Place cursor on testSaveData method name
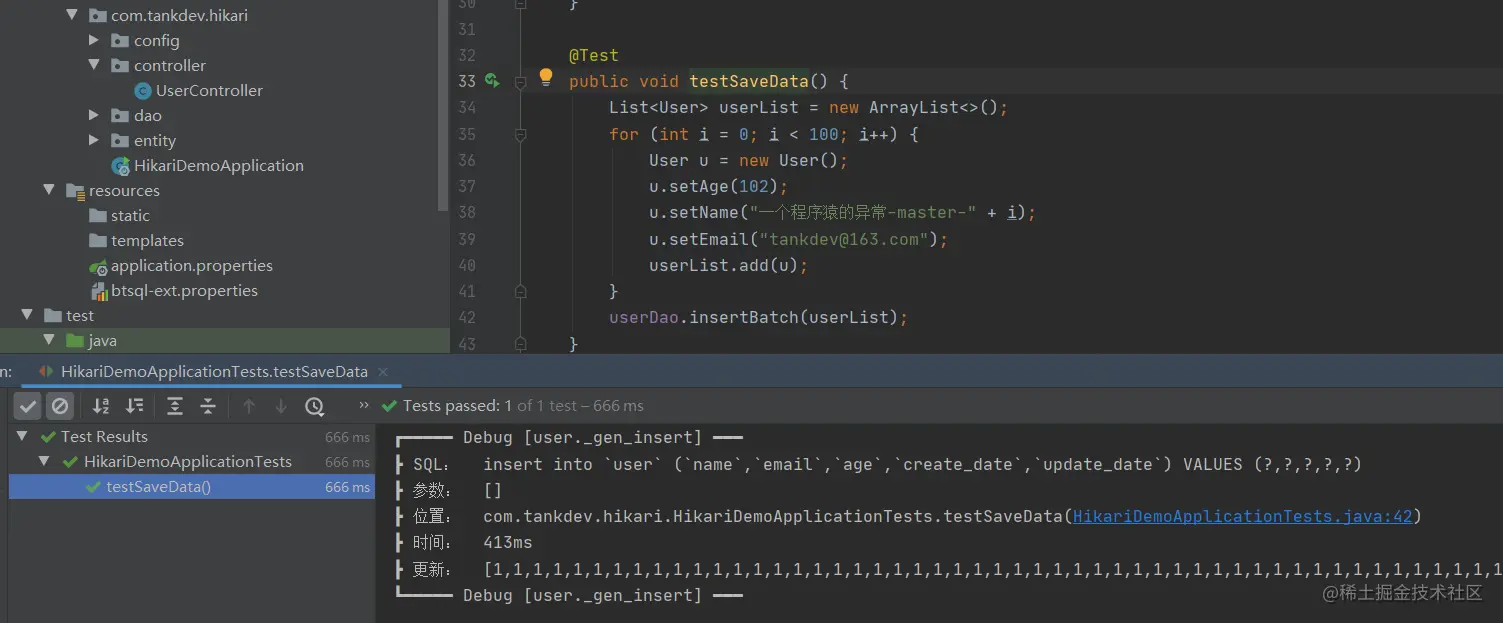 pos(748,81)
